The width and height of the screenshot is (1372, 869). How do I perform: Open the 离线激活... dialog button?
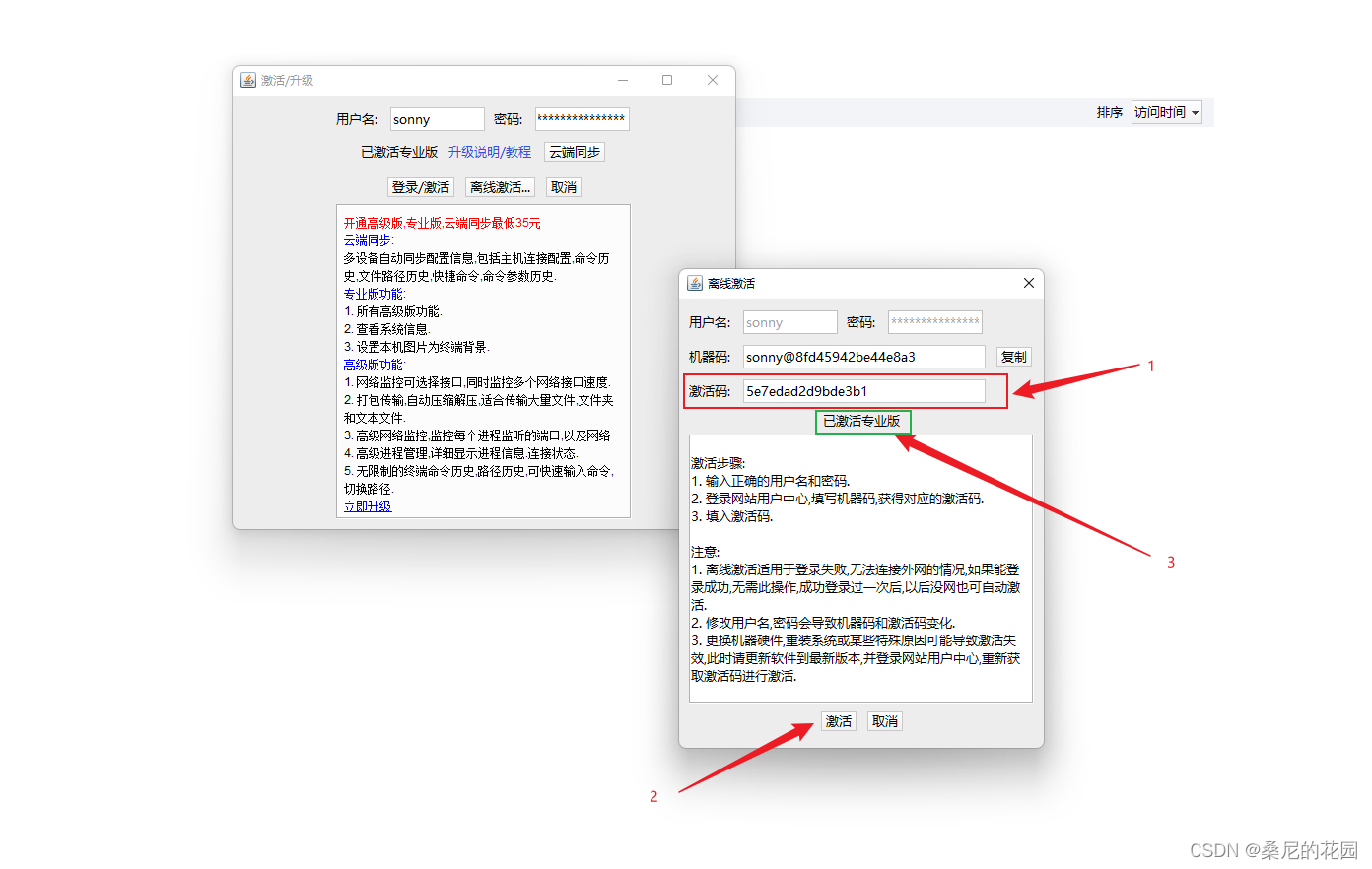(501, 187)
